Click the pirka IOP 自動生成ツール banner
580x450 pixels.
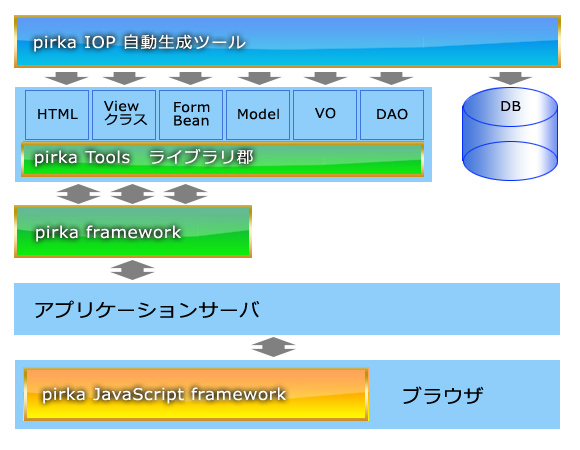tap(287, 41)
